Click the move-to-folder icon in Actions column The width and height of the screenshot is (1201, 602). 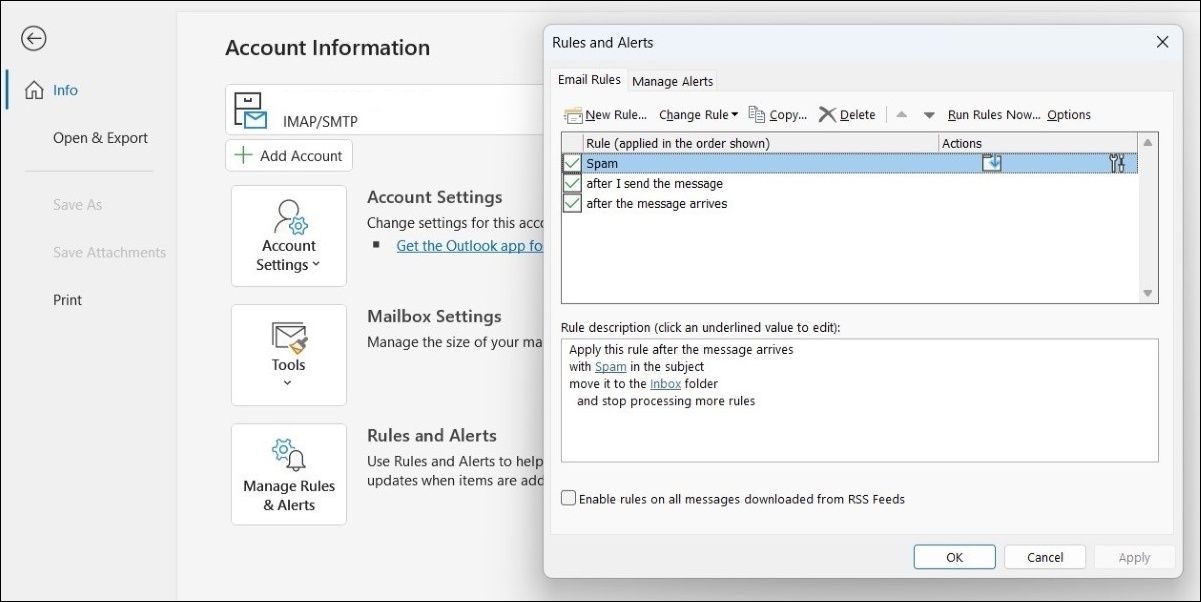[x=991, y=162]
